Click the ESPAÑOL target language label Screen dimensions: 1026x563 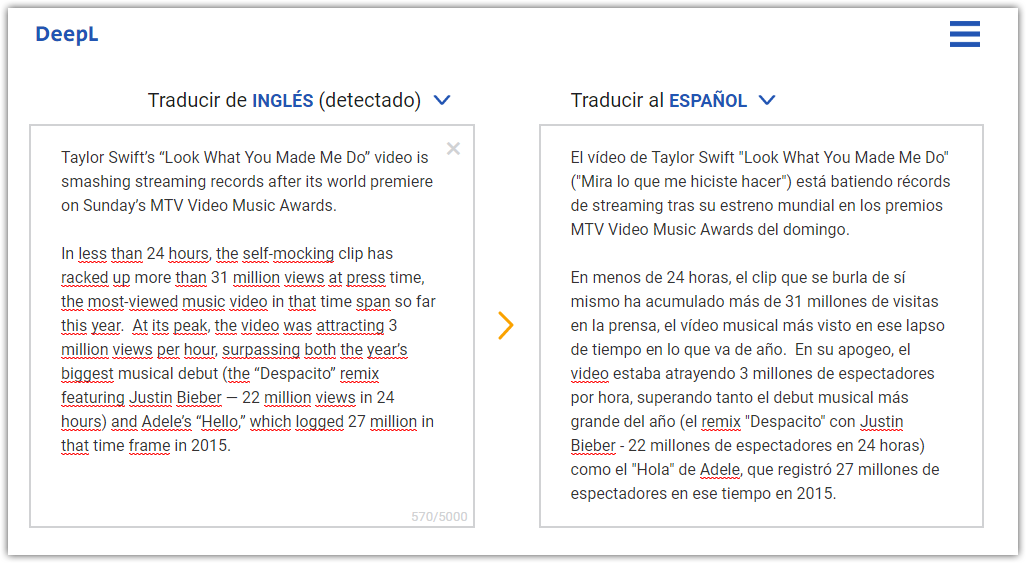[707, 101]
